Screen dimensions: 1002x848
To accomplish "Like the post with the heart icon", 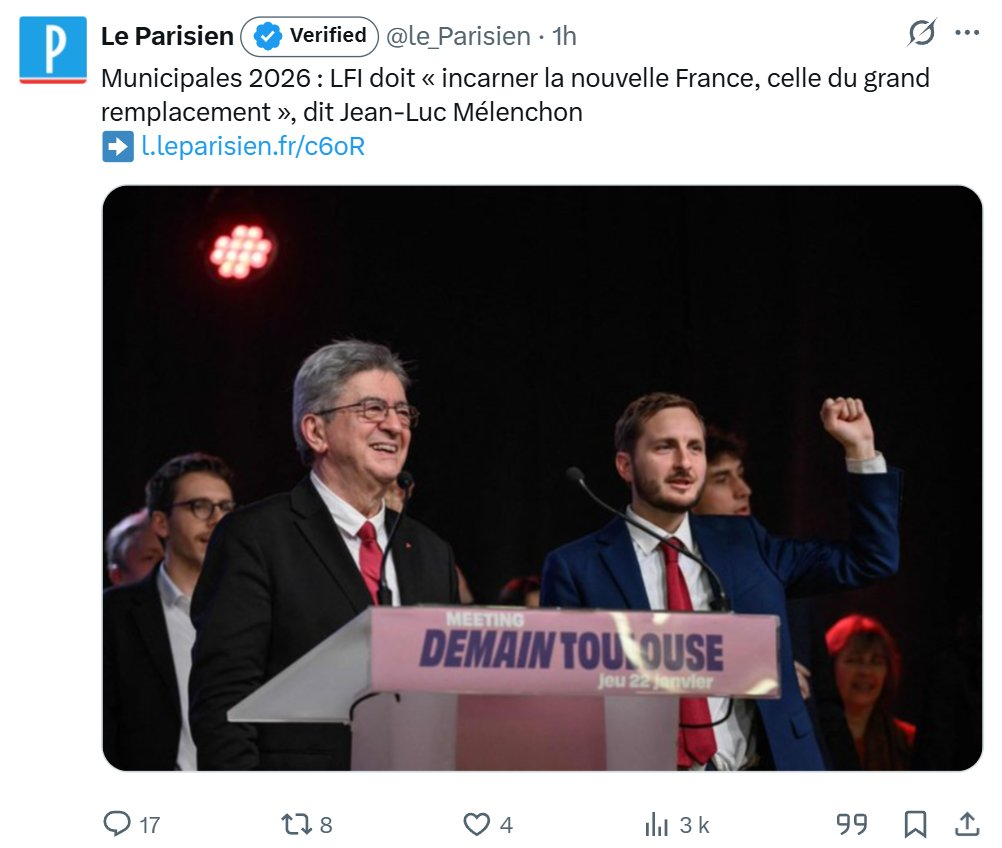I will (x=477, y=824).
